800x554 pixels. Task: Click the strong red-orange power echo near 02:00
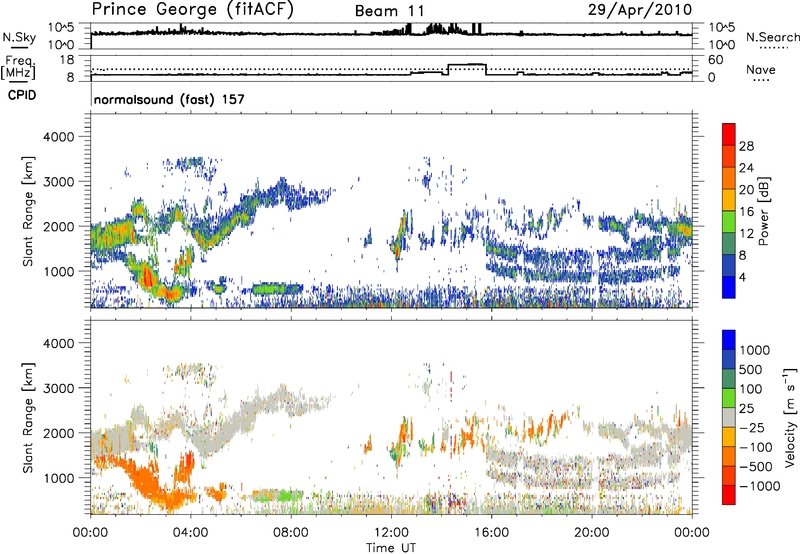click(148, 277)
